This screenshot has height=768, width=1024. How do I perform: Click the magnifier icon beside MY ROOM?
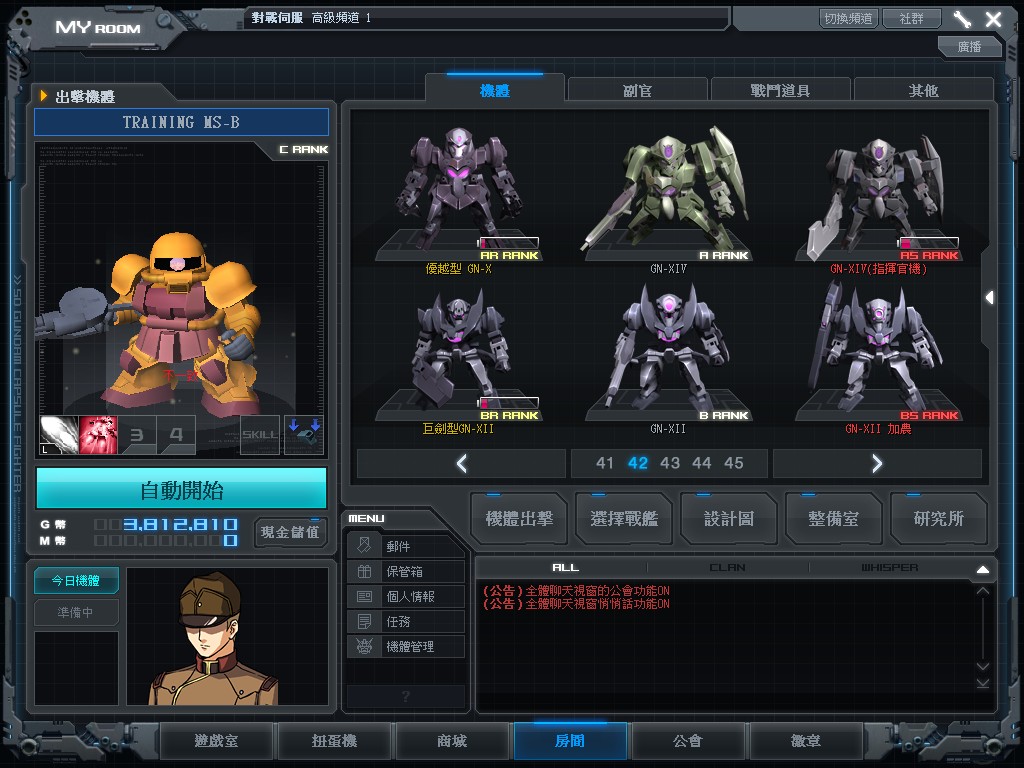click(x=164, y=20)
